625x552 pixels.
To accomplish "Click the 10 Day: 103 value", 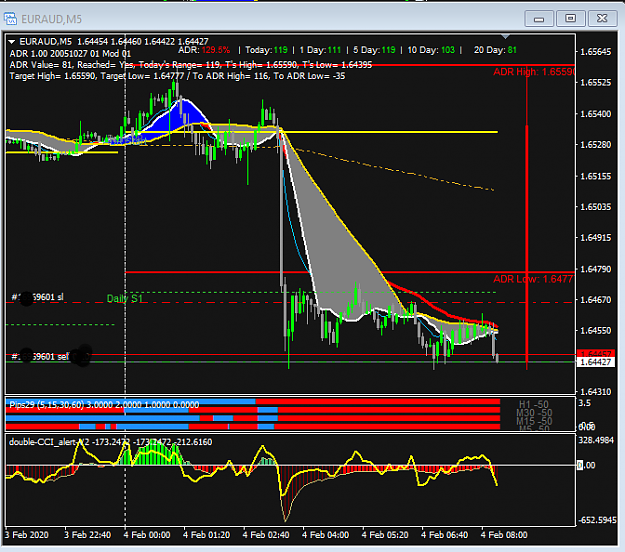I will [x=431, y=50].
